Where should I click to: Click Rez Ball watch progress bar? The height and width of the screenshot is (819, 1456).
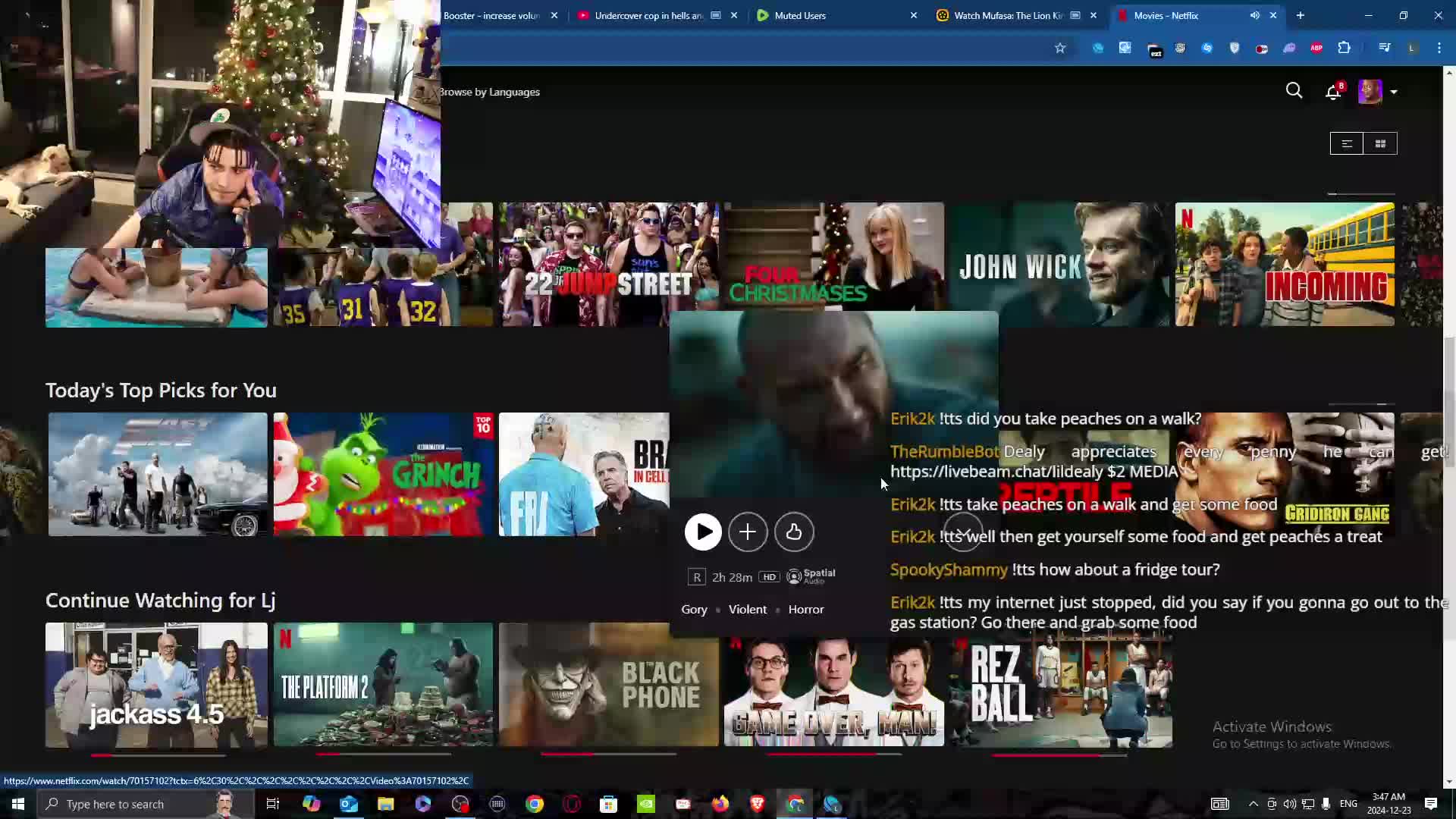click(1060, 755)
